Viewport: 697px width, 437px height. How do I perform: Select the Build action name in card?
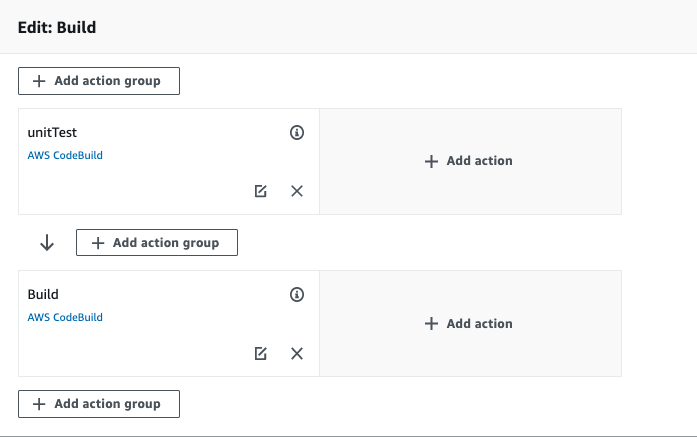click(x=43, y=294)
